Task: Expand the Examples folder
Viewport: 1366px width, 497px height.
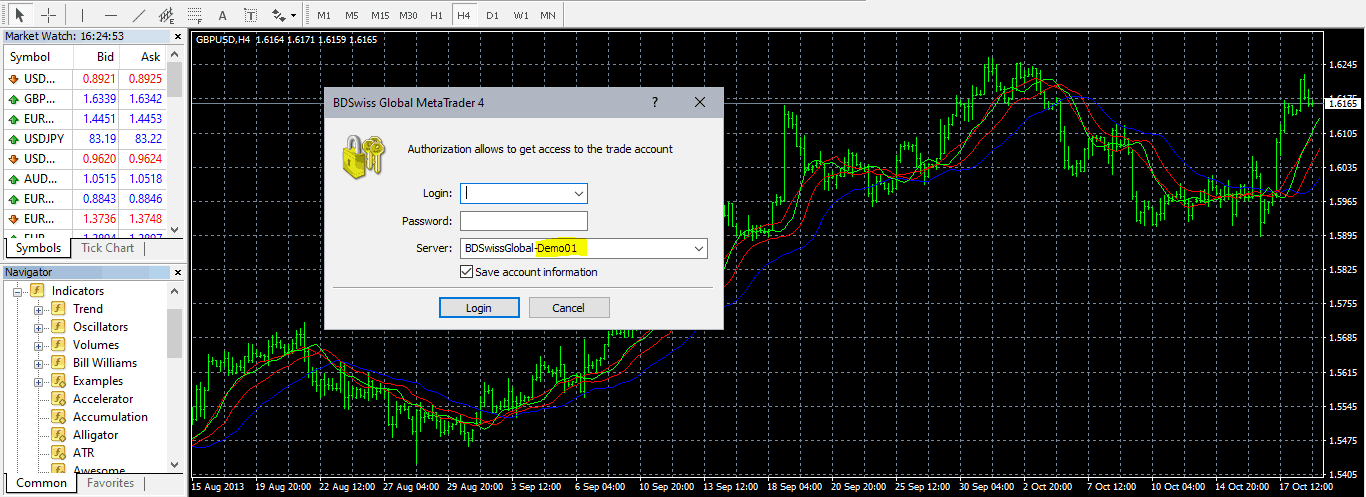Action: [38, 381]
